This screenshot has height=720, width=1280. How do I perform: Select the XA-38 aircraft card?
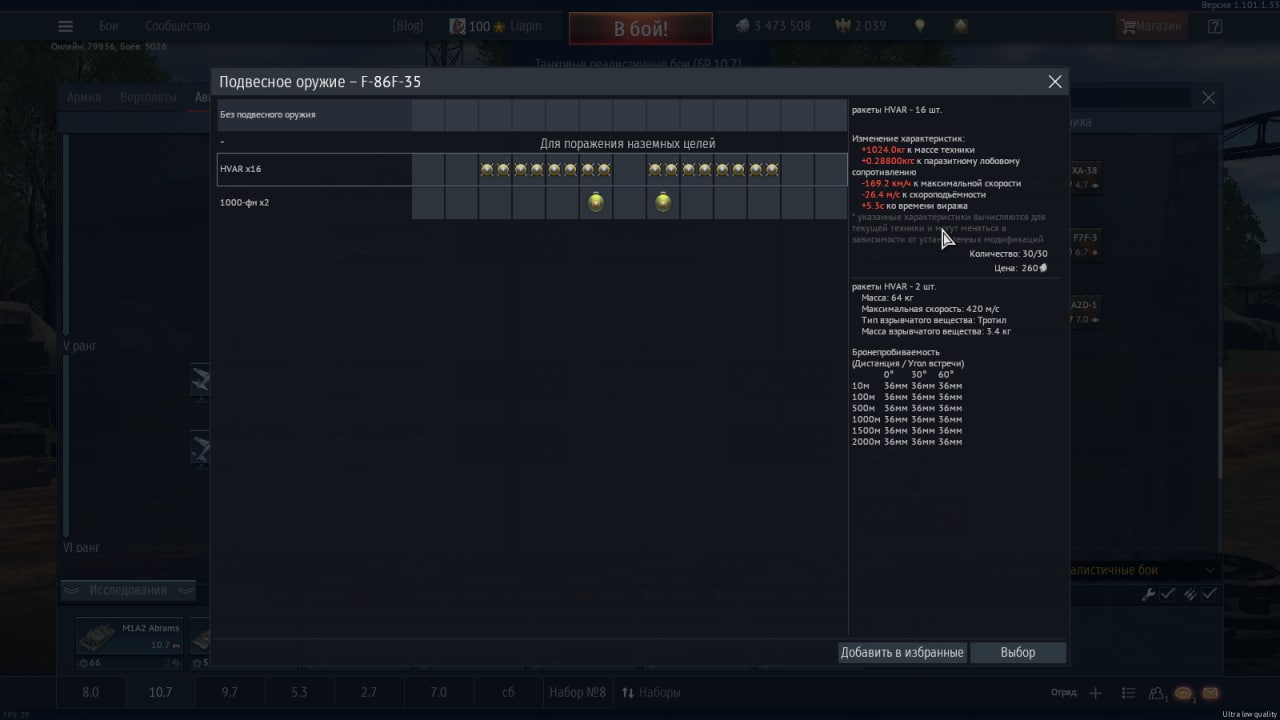(1085, 177)
